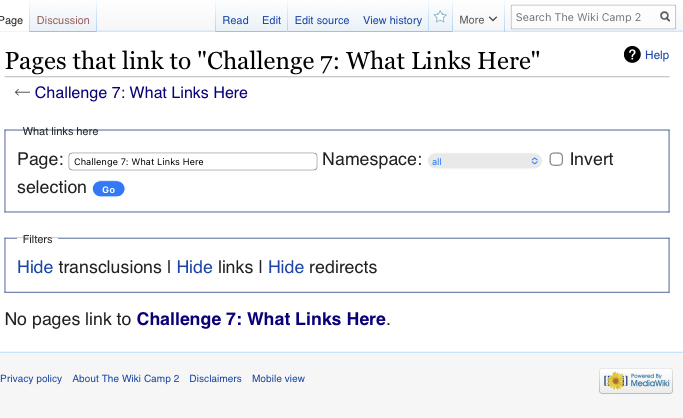Click the Page name input field
Screen dimensions: 683x418
tap(192, 161)
